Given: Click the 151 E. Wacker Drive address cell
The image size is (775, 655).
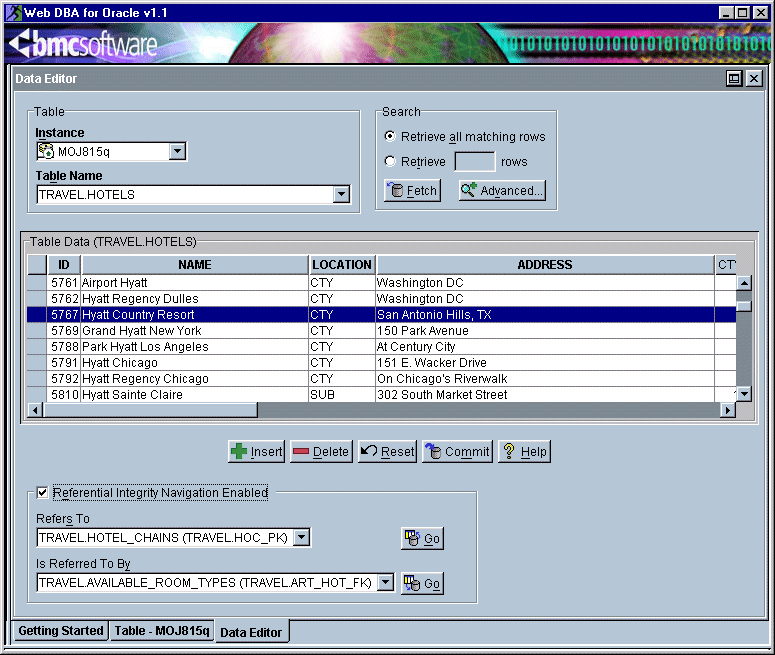Looking at the screenshot, I should pos(545,362).
